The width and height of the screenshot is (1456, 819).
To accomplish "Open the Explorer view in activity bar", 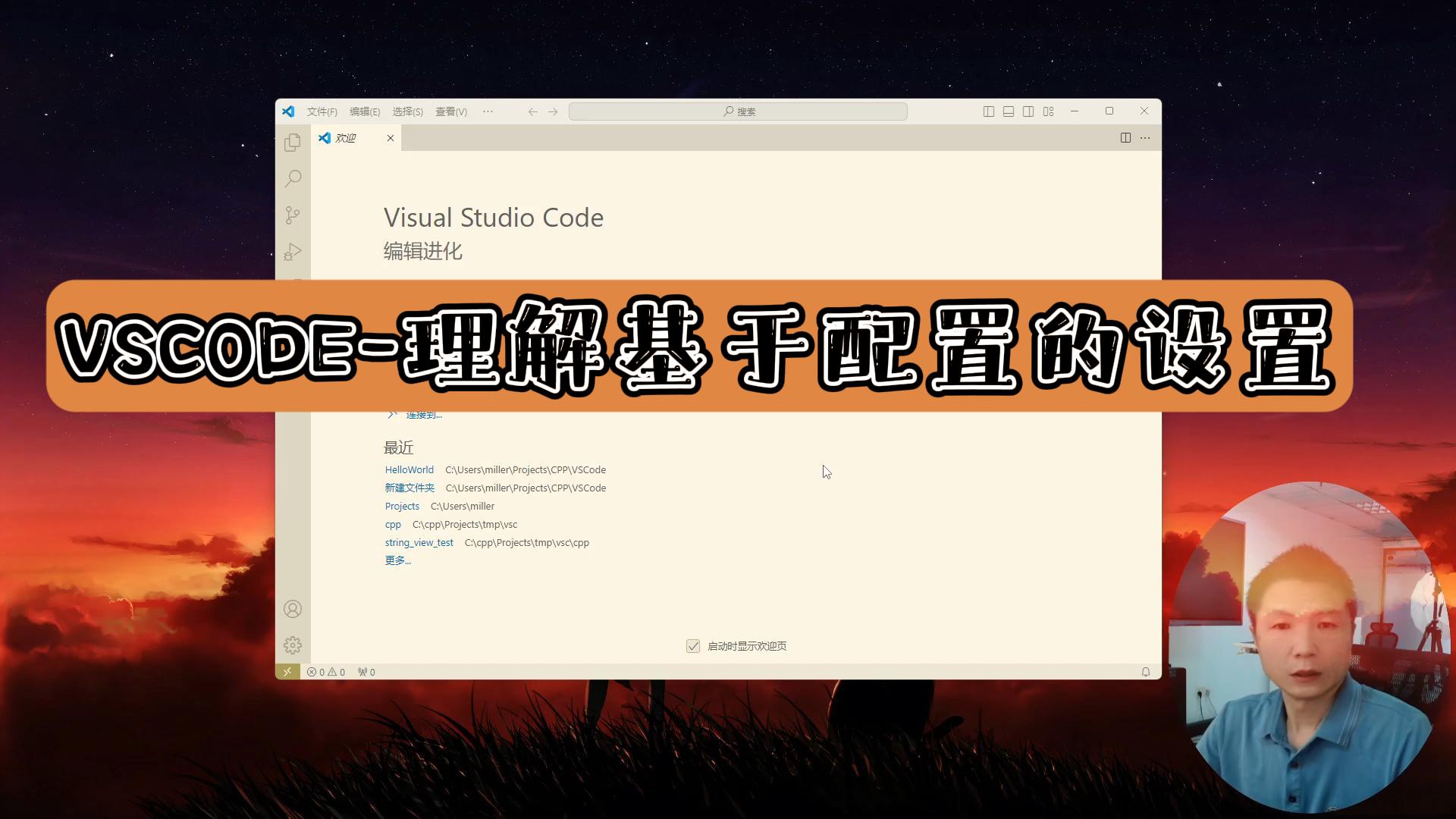I will coord(293,143).
